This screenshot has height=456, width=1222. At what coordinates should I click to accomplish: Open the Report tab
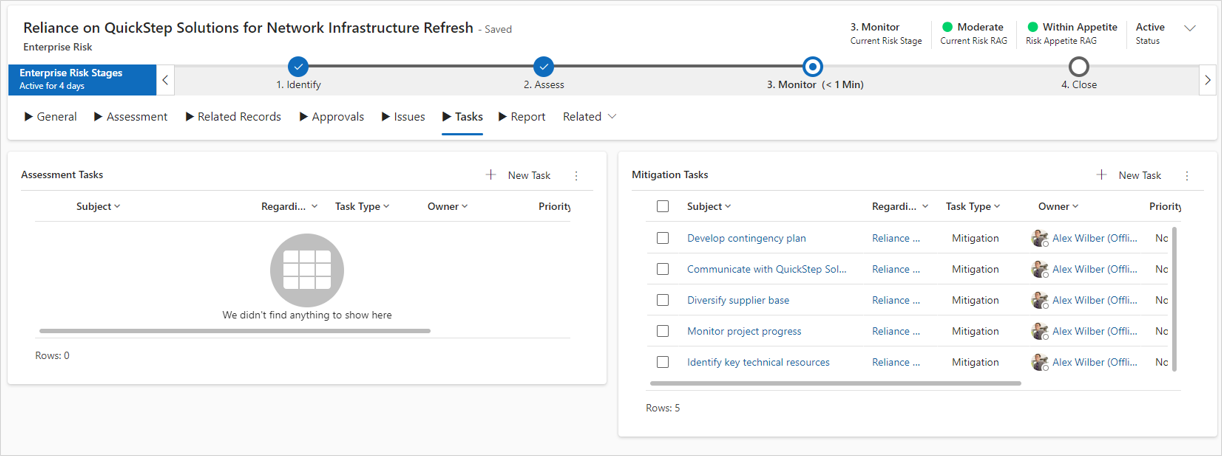522,117
